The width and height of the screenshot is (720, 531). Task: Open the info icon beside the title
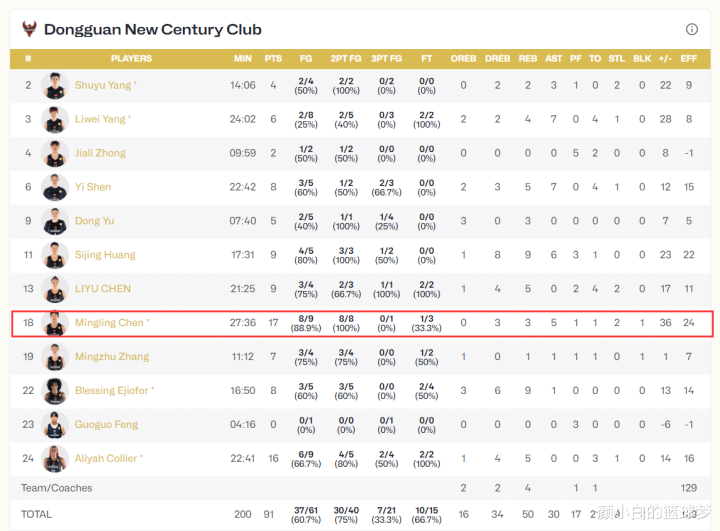(692, 29)
